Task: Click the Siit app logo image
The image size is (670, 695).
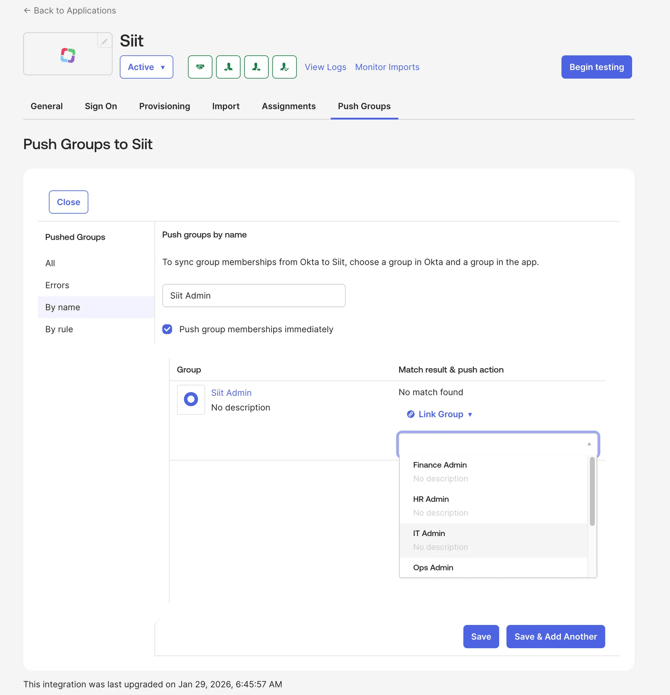Action: tap(68, 55)
